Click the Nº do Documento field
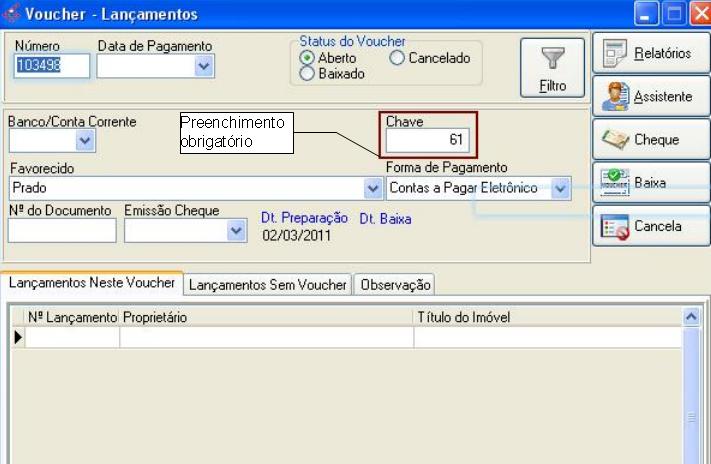Screen dimensions: 711x464 tap(61, 231)
